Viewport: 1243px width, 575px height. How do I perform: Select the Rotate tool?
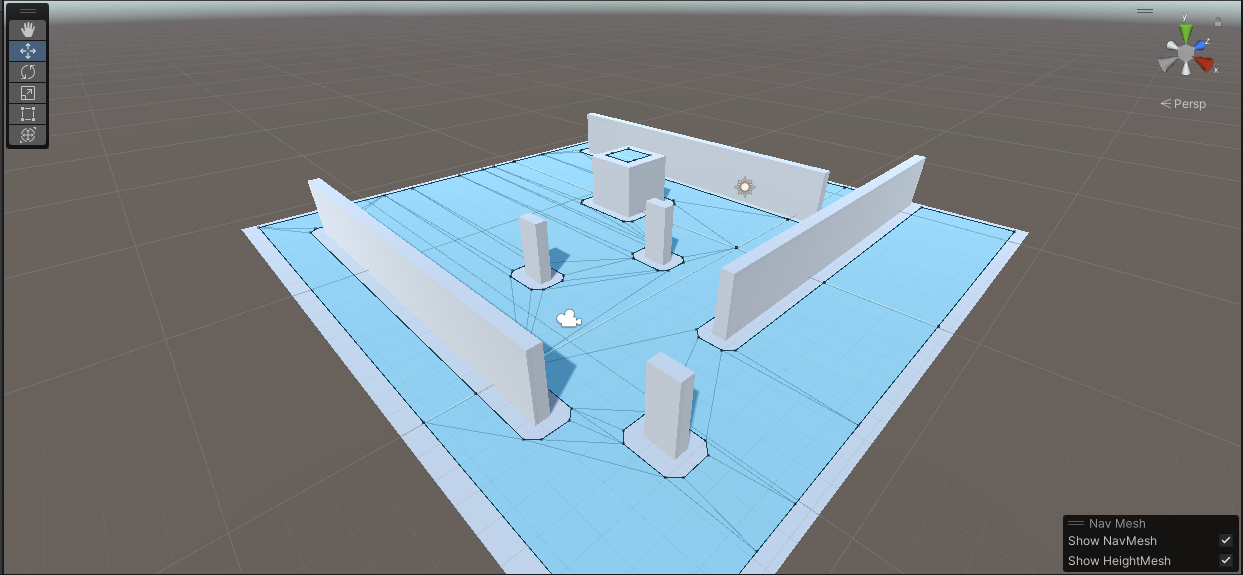(x=28, y=71)
